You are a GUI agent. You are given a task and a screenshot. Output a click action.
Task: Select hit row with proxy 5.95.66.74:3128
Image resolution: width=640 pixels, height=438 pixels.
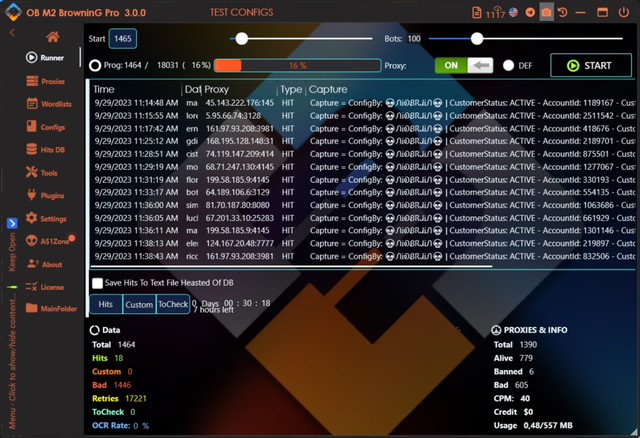pos(363,116)
